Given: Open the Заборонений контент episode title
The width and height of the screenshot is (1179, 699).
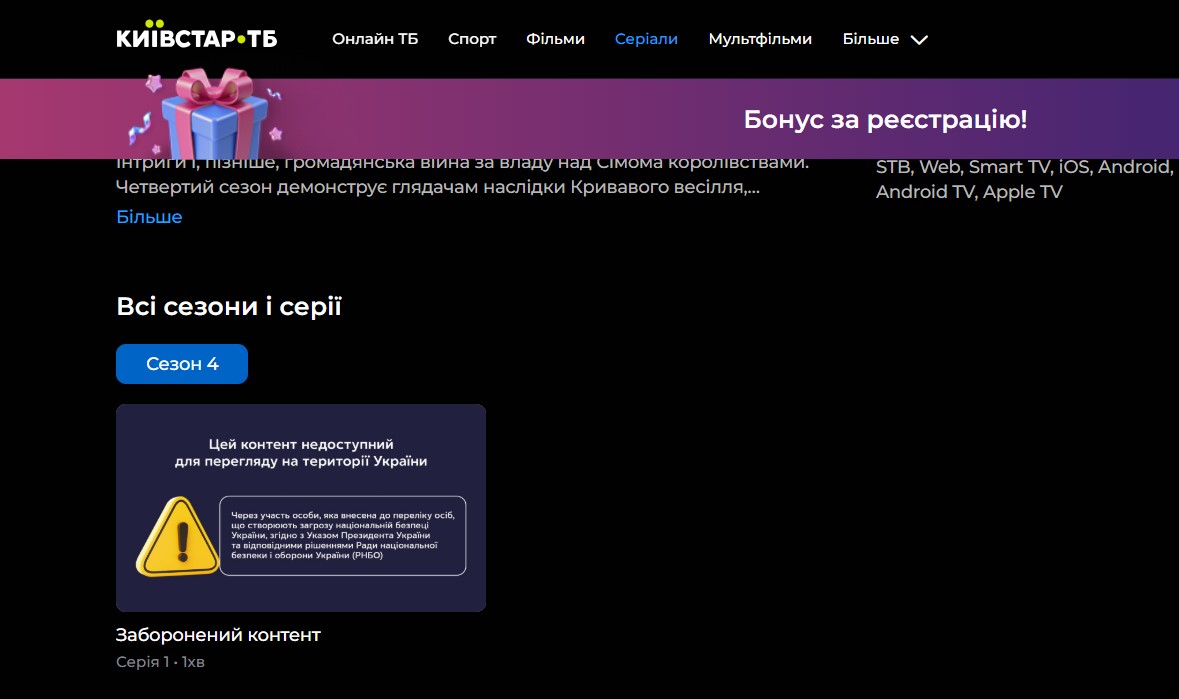Looking at the screenshot, I should click(x=218, y=635).
